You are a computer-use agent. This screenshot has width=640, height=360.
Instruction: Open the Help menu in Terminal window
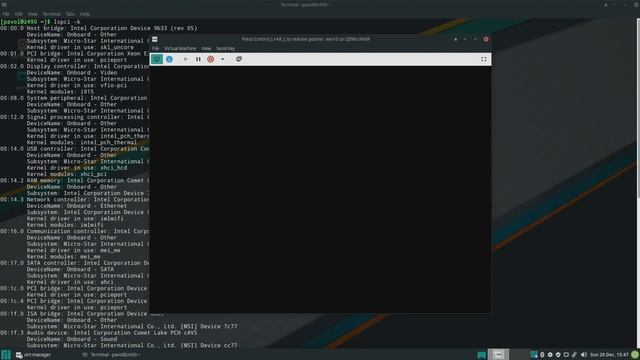pyautogui.click(x=85, y=14)
